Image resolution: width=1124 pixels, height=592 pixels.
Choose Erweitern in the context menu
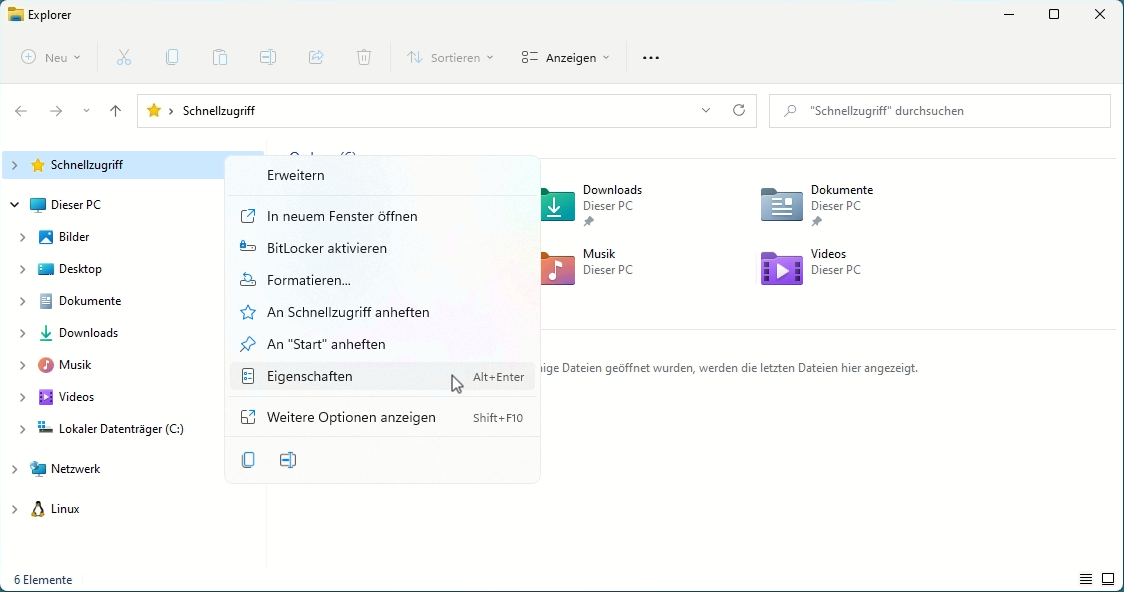(382, 176)
